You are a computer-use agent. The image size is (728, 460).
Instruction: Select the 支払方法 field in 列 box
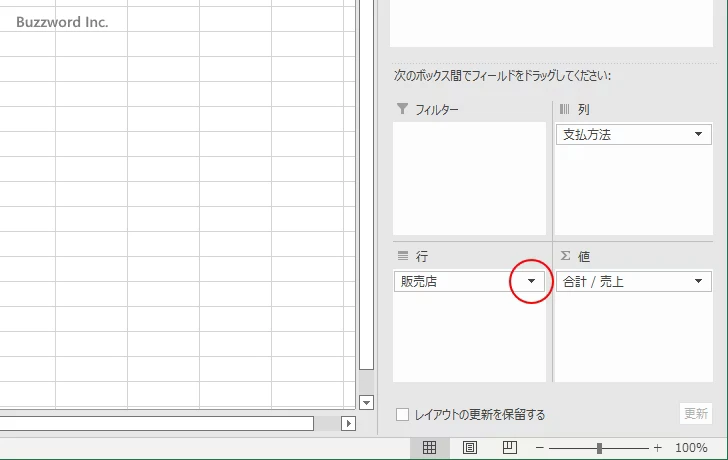634,135
